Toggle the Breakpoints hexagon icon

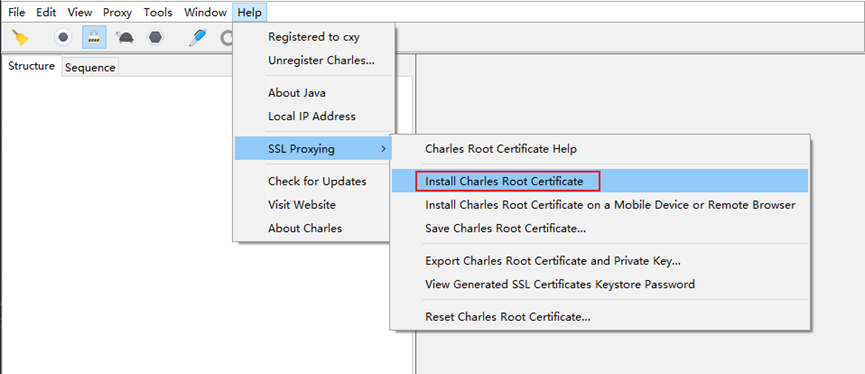156,38
